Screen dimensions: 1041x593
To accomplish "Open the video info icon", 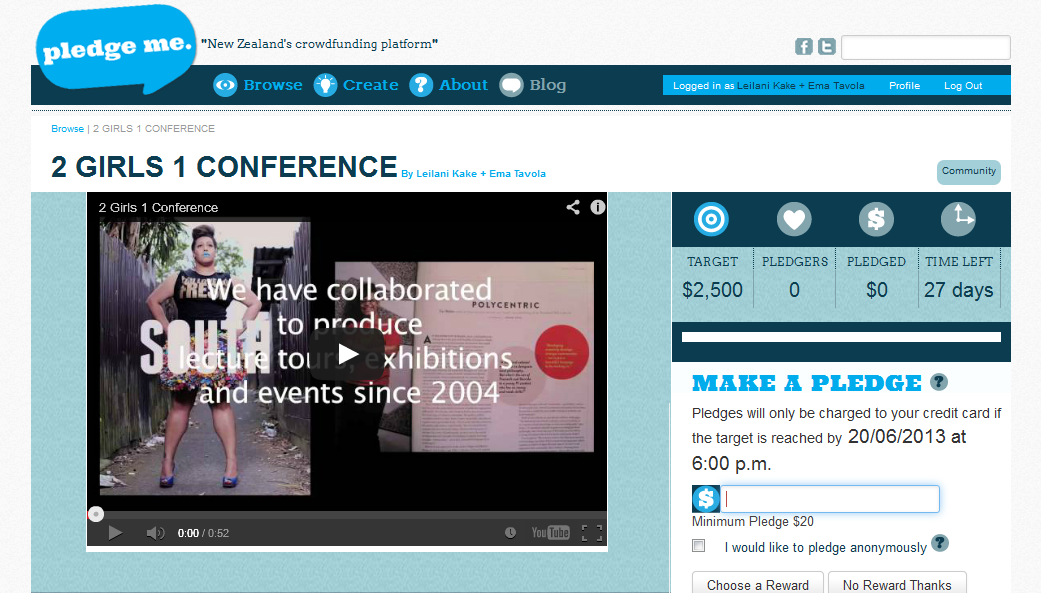I will tap(597, 207).
